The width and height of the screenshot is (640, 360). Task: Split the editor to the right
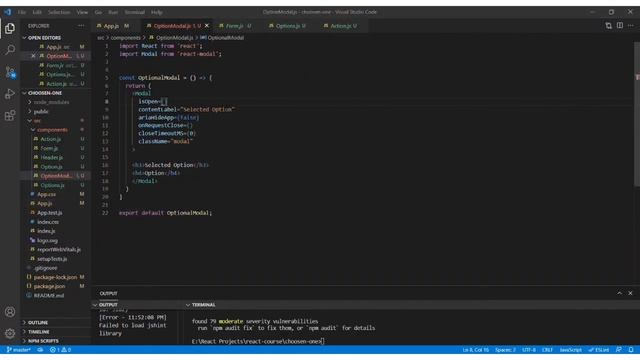pos(620,26)
